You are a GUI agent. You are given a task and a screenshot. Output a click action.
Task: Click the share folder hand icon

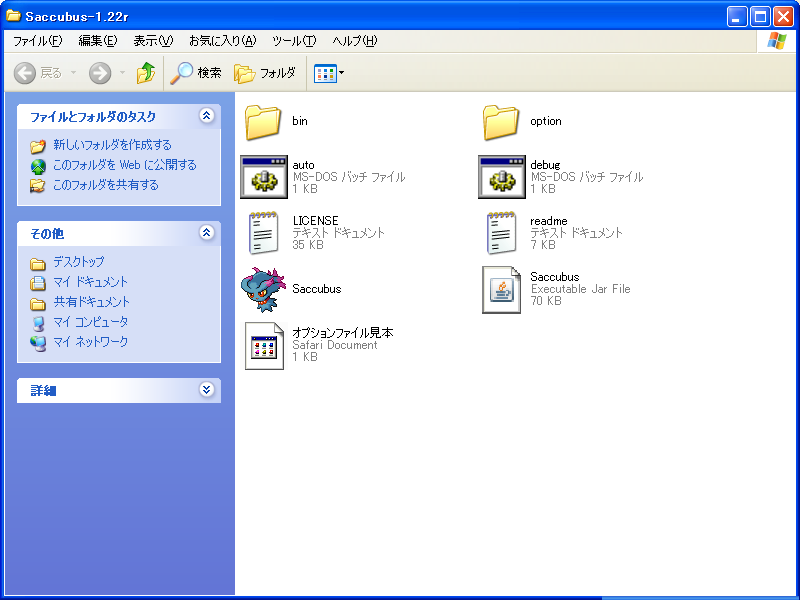pyautogui.click(x=38, y=186)
